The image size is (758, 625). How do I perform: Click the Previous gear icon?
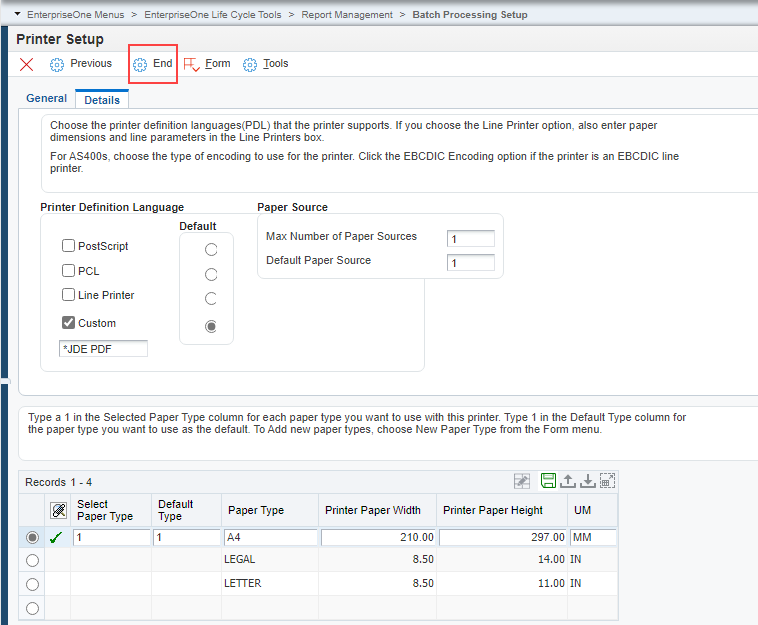pyautogui.click(x=57, y=64)
